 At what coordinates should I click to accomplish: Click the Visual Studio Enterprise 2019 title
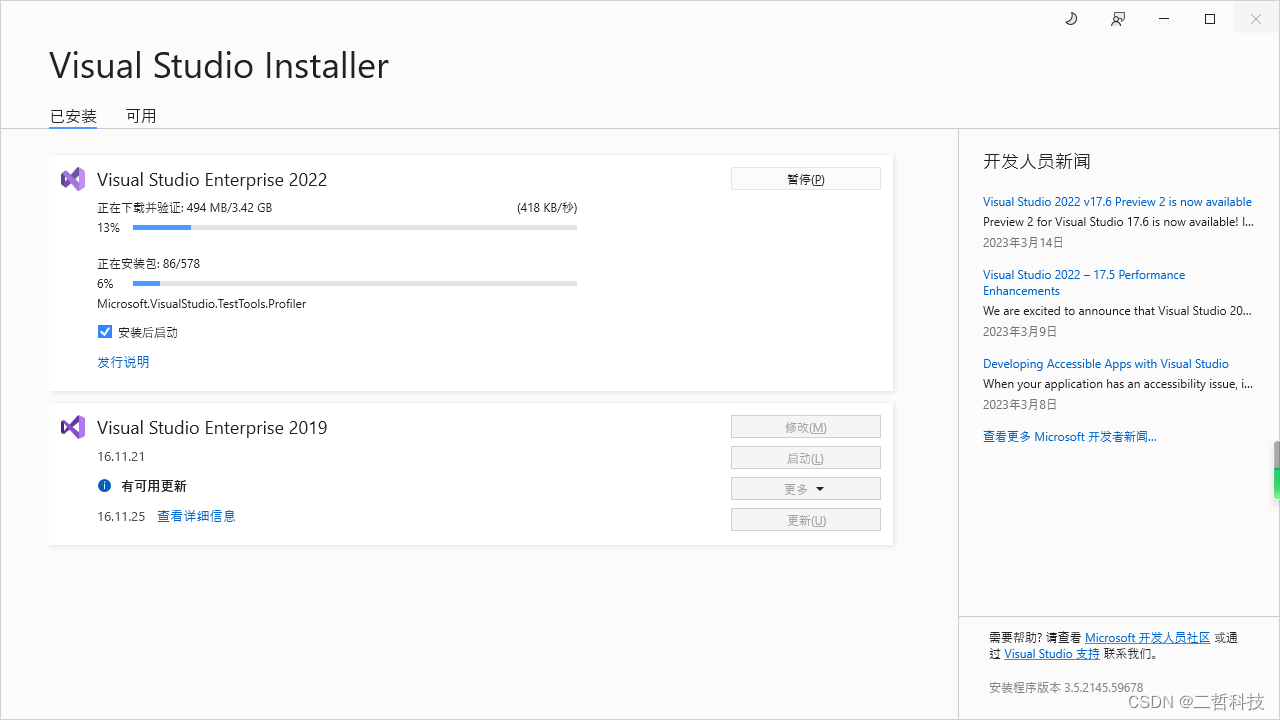click(212, 428)
